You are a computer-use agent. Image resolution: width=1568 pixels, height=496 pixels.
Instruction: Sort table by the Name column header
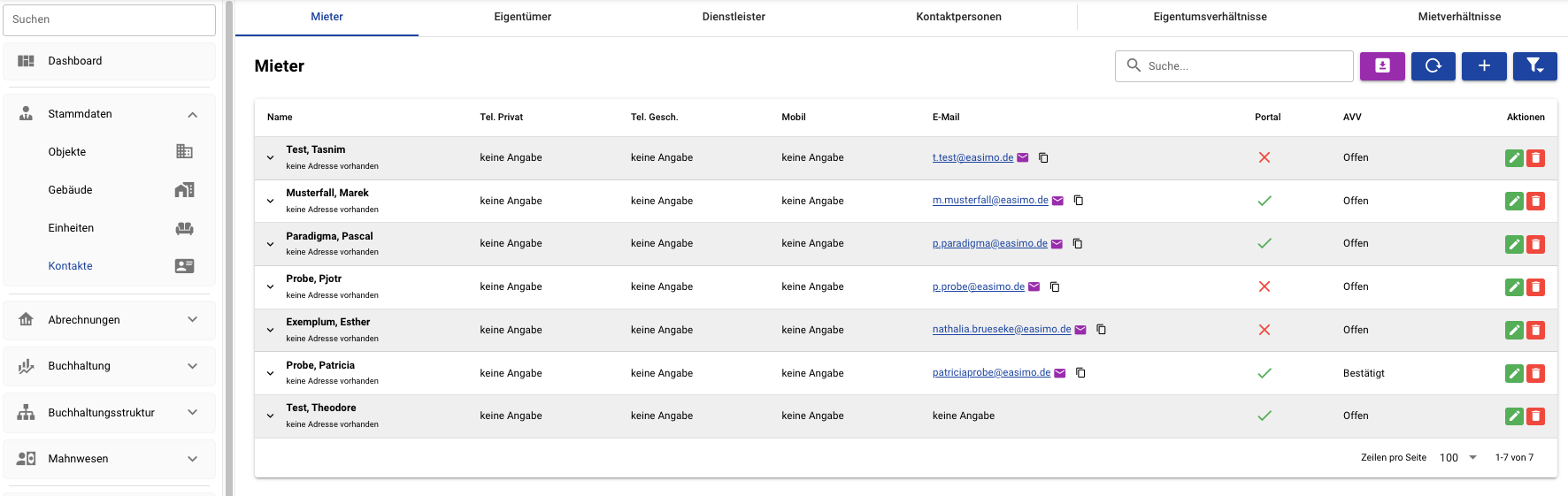coord(280,117)
